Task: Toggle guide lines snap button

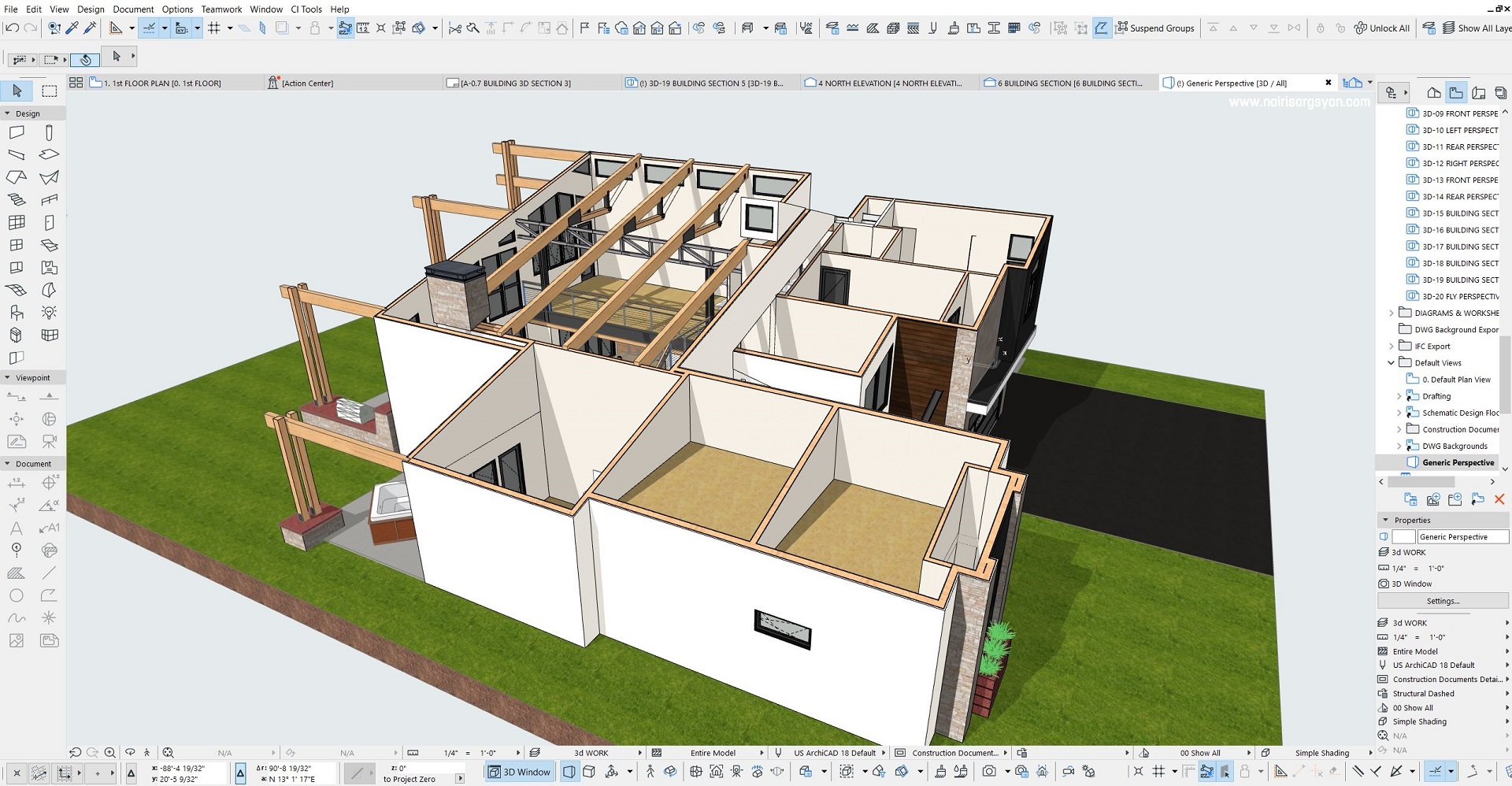Action: (x=149, y=28)
